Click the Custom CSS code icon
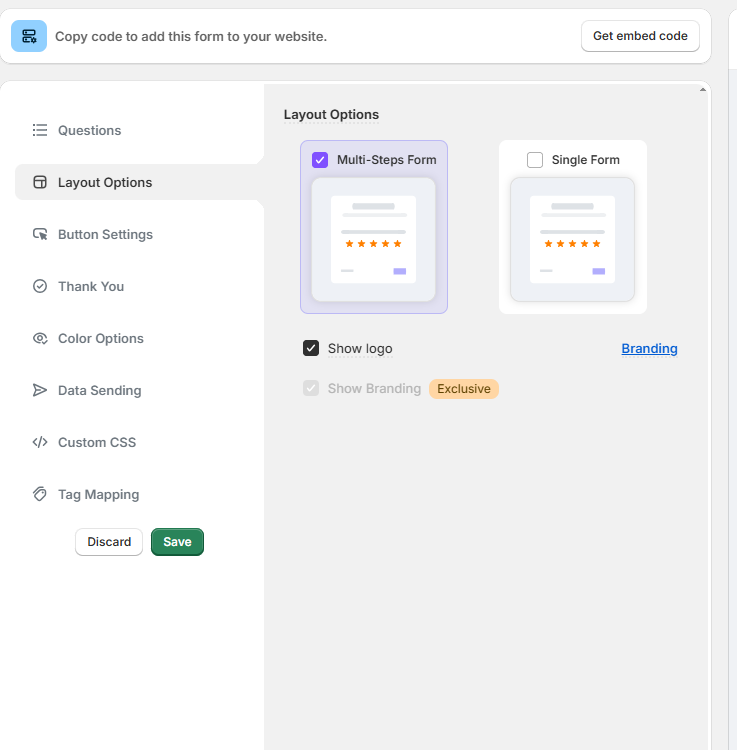737x750 pixels. (40, 442)
